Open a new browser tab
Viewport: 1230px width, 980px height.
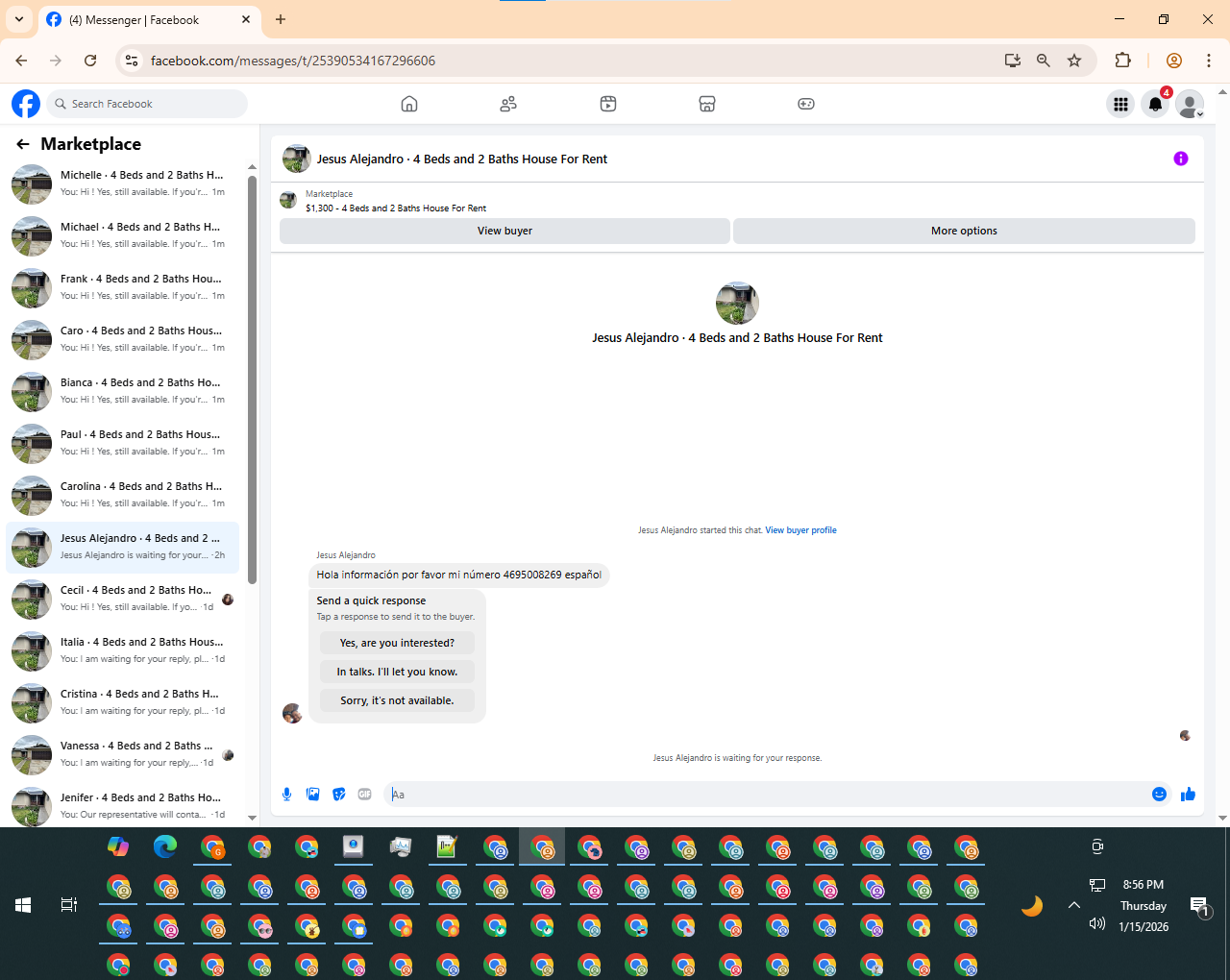(x=281, y=19)
